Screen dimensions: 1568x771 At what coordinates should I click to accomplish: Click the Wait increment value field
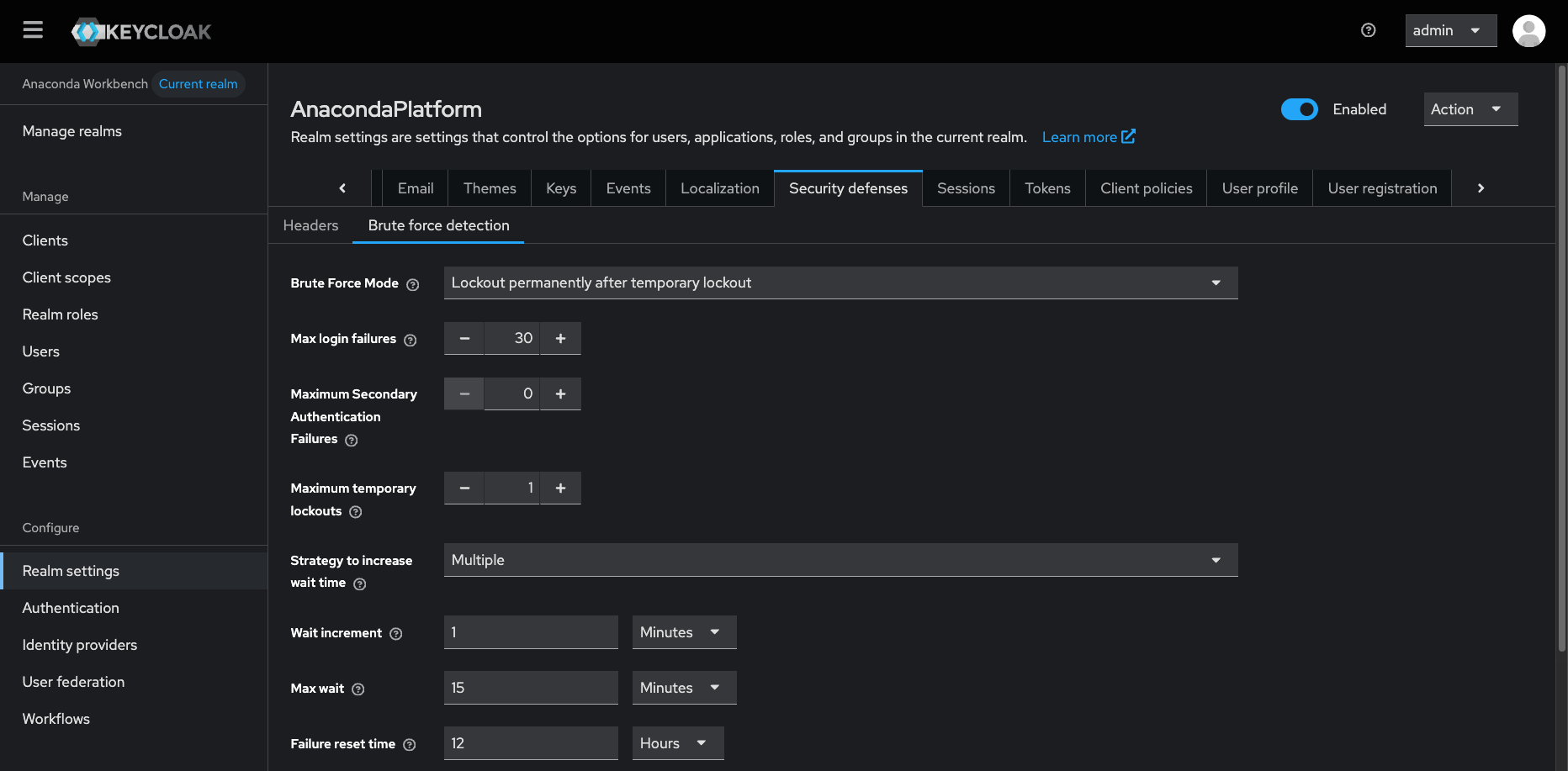point(531,632)
